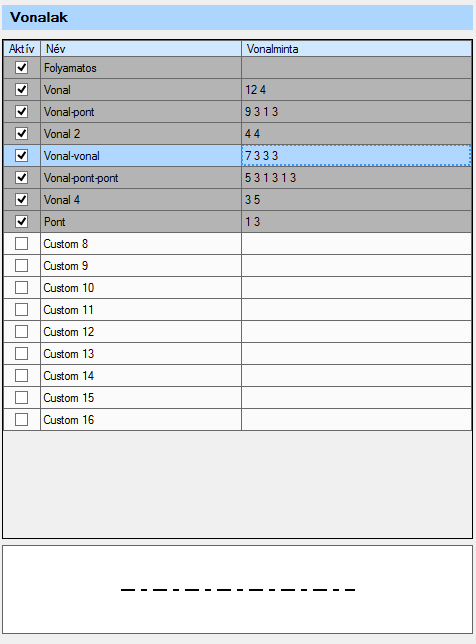The height and width of the screenshot is (644, 476).
Task: Select the Vonal-vonal name cell
Action: (141, 156)
